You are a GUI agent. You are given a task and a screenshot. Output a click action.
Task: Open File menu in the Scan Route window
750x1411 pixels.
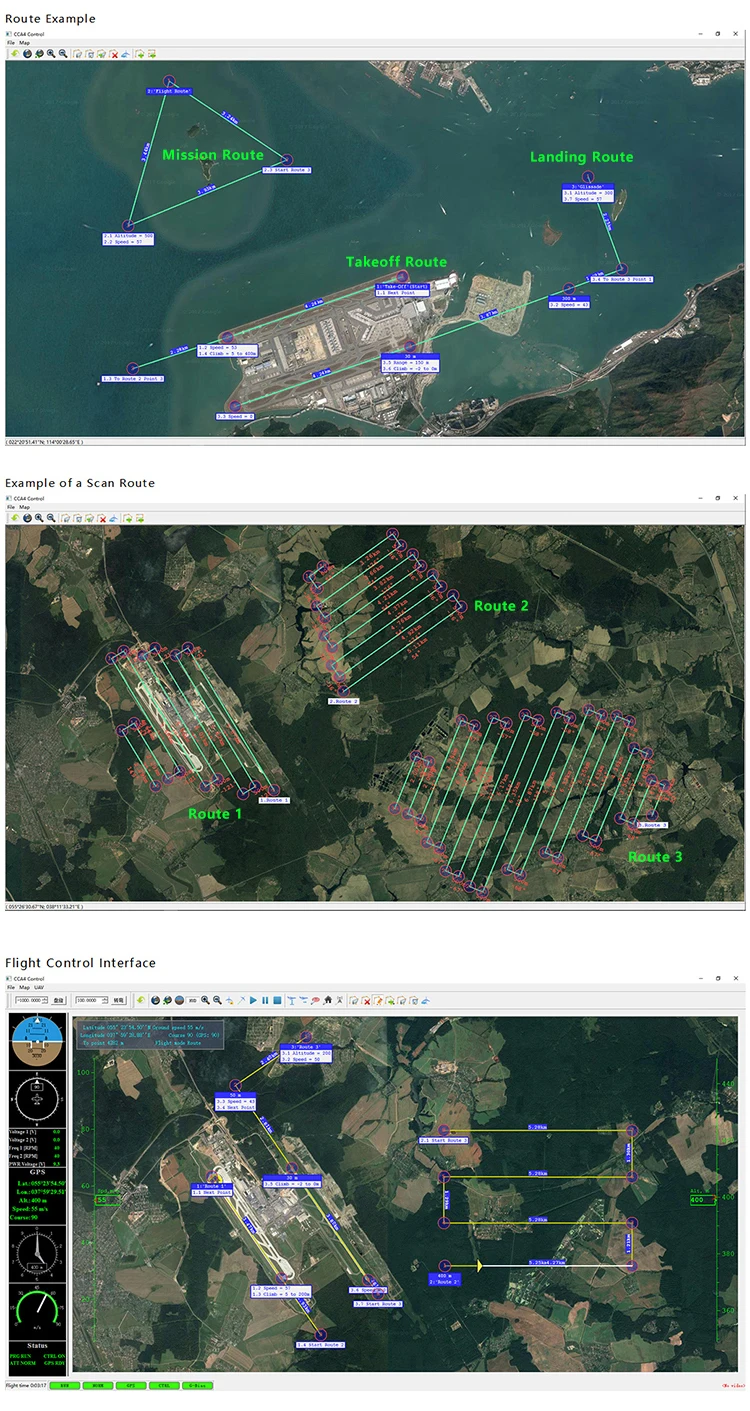11,507
